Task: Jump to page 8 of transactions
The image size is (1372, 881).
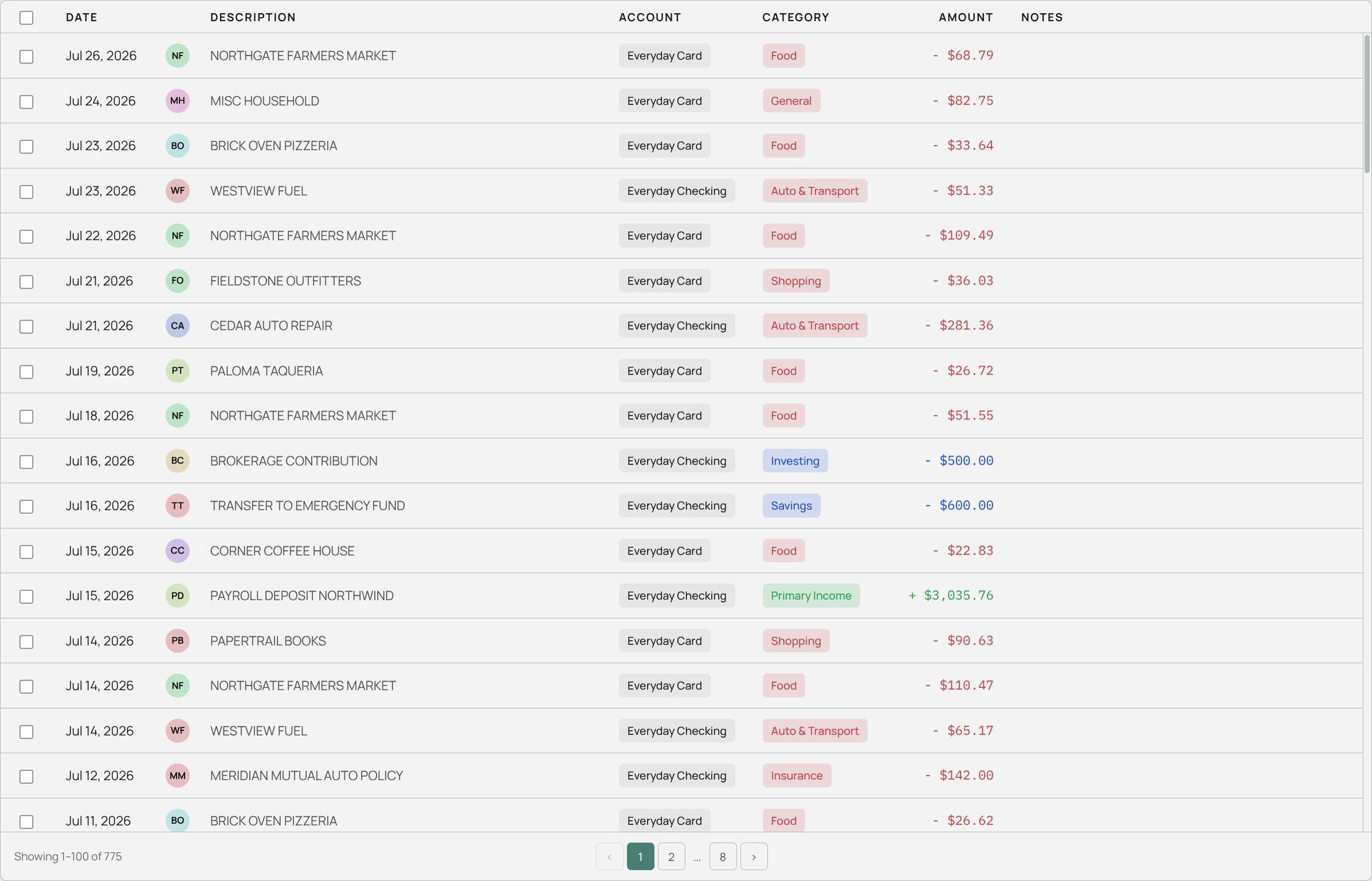Action: pos(723,856)
